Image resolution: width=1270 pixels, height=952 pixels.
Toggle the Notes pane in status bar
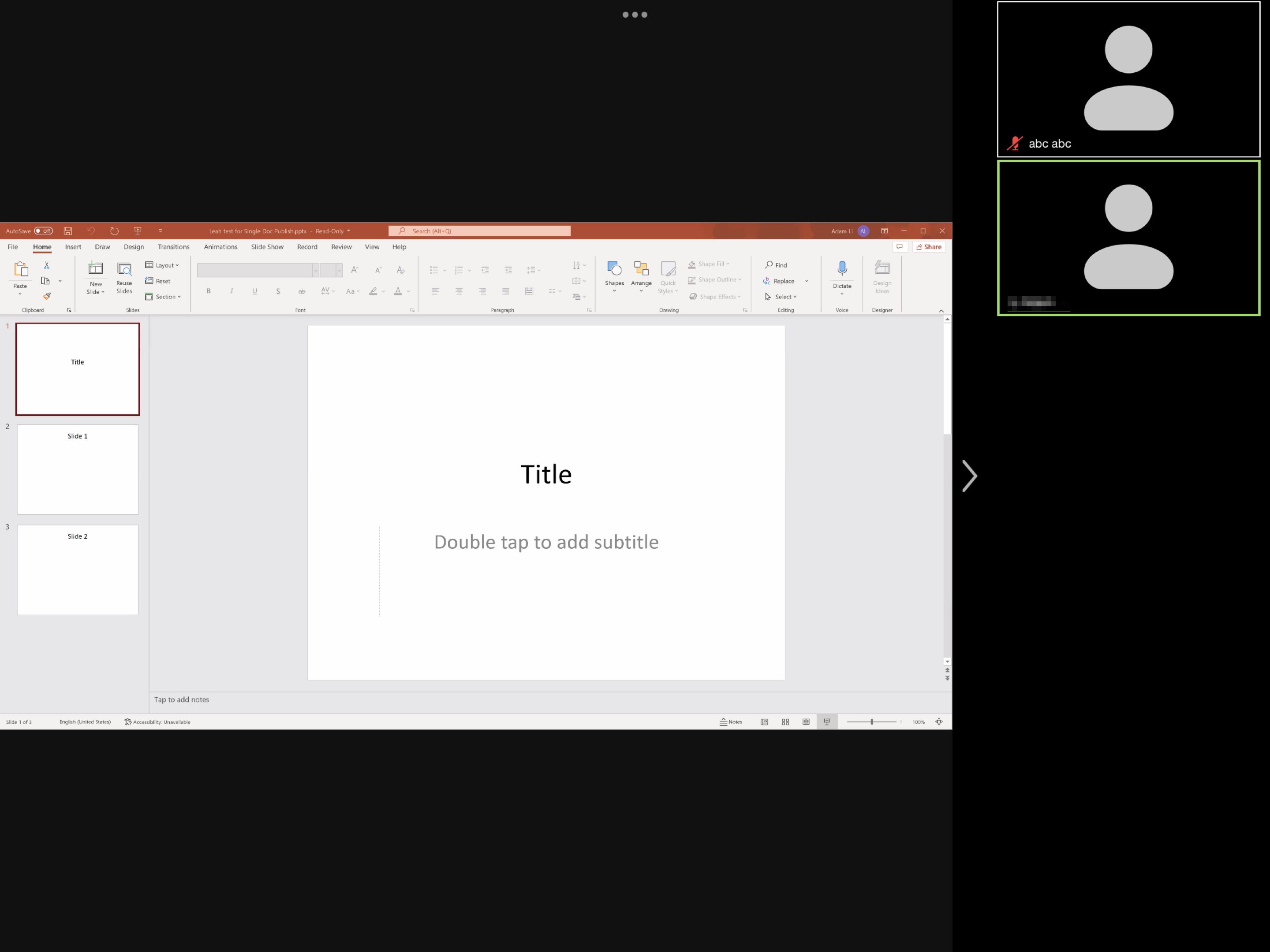click(730, 722)
